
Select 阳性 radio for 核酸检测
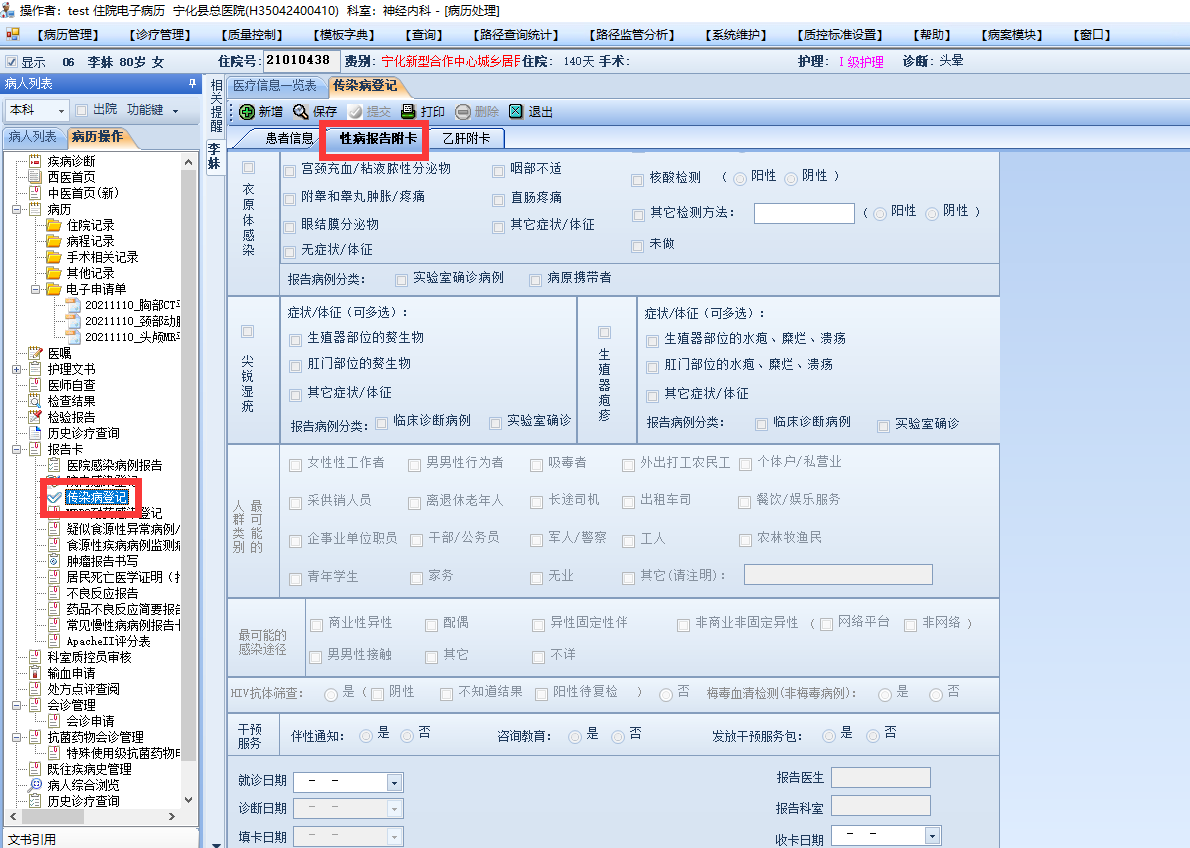pos(740,179)
